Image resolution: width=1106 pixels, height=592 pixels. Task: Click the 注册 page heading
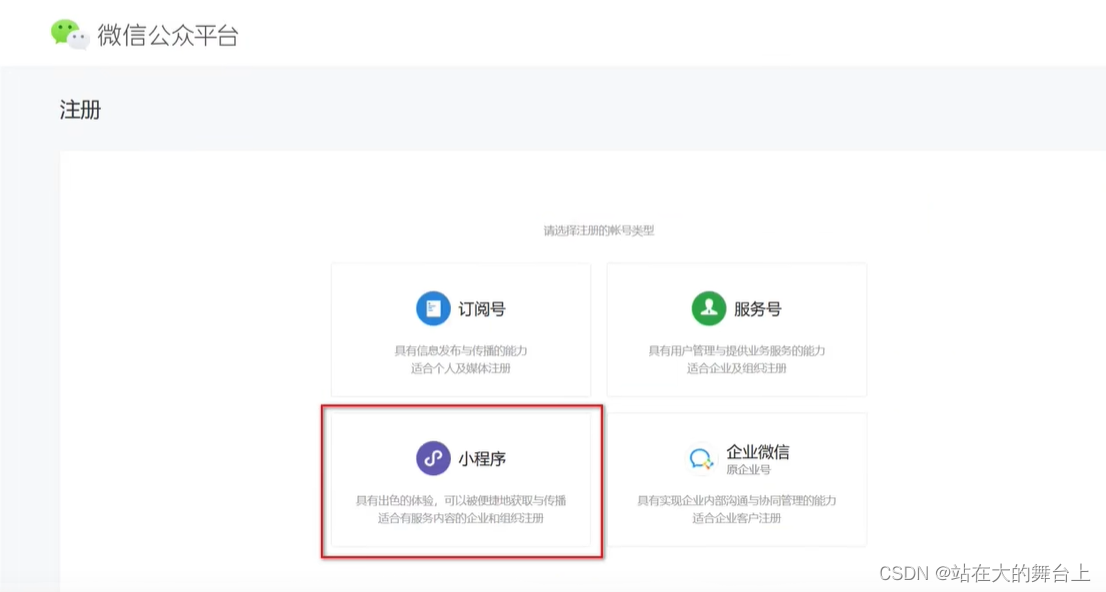pyautogui.click(x=80, y=110)
